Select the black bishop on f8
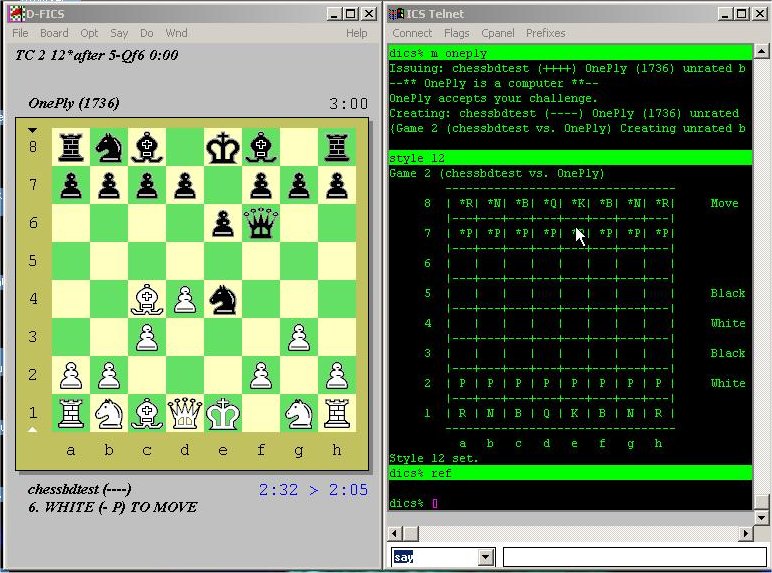The width and height of the screenshot is (772, 573). 261,147
